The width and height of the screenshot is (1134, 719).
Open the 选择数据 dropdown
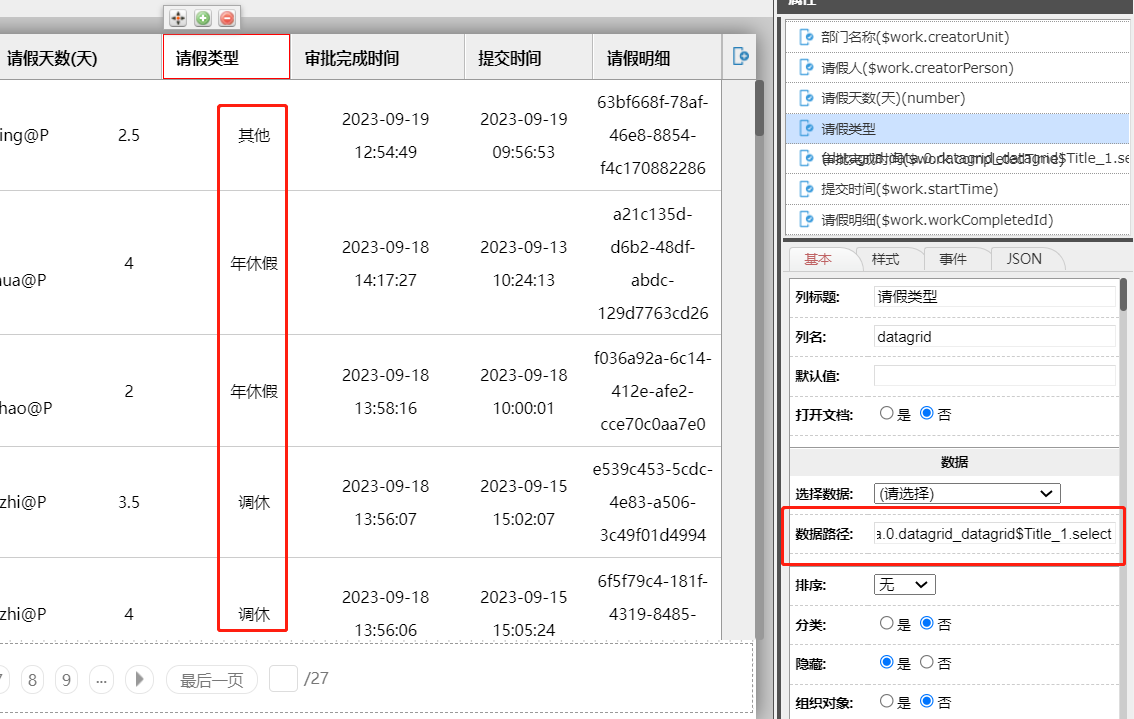pos(967,493)
